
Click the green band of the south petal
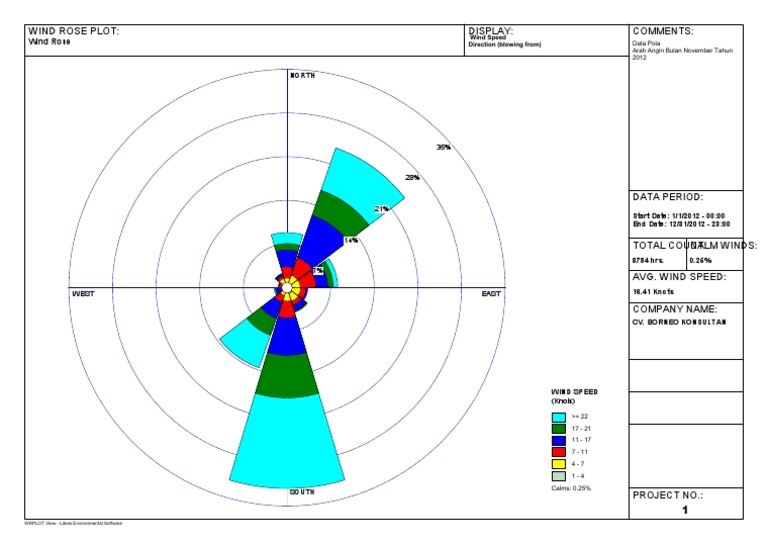tap(287, 376)
